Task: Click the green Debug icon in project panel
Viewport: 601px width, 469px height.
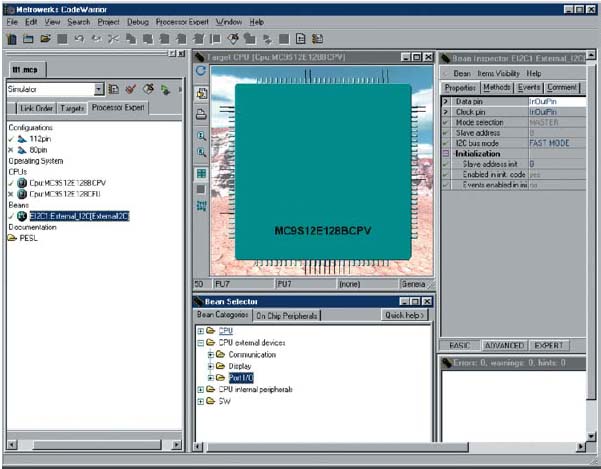Action: coord(165,90)
